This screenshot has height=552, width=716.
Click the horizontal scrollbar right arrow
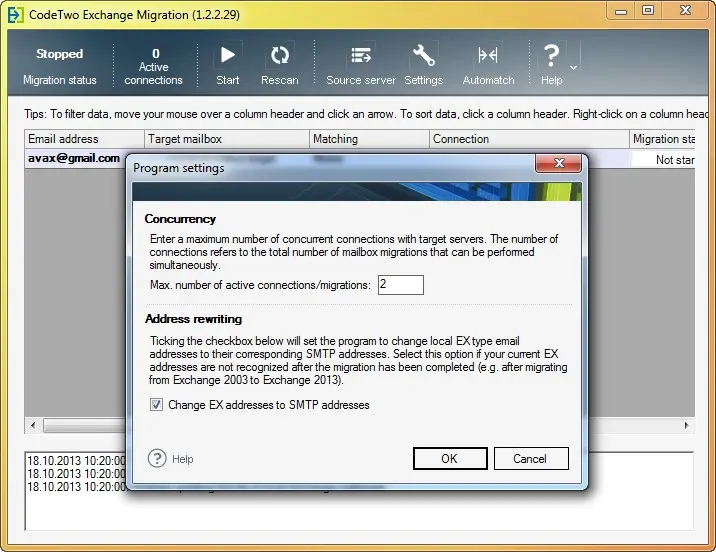686,426
